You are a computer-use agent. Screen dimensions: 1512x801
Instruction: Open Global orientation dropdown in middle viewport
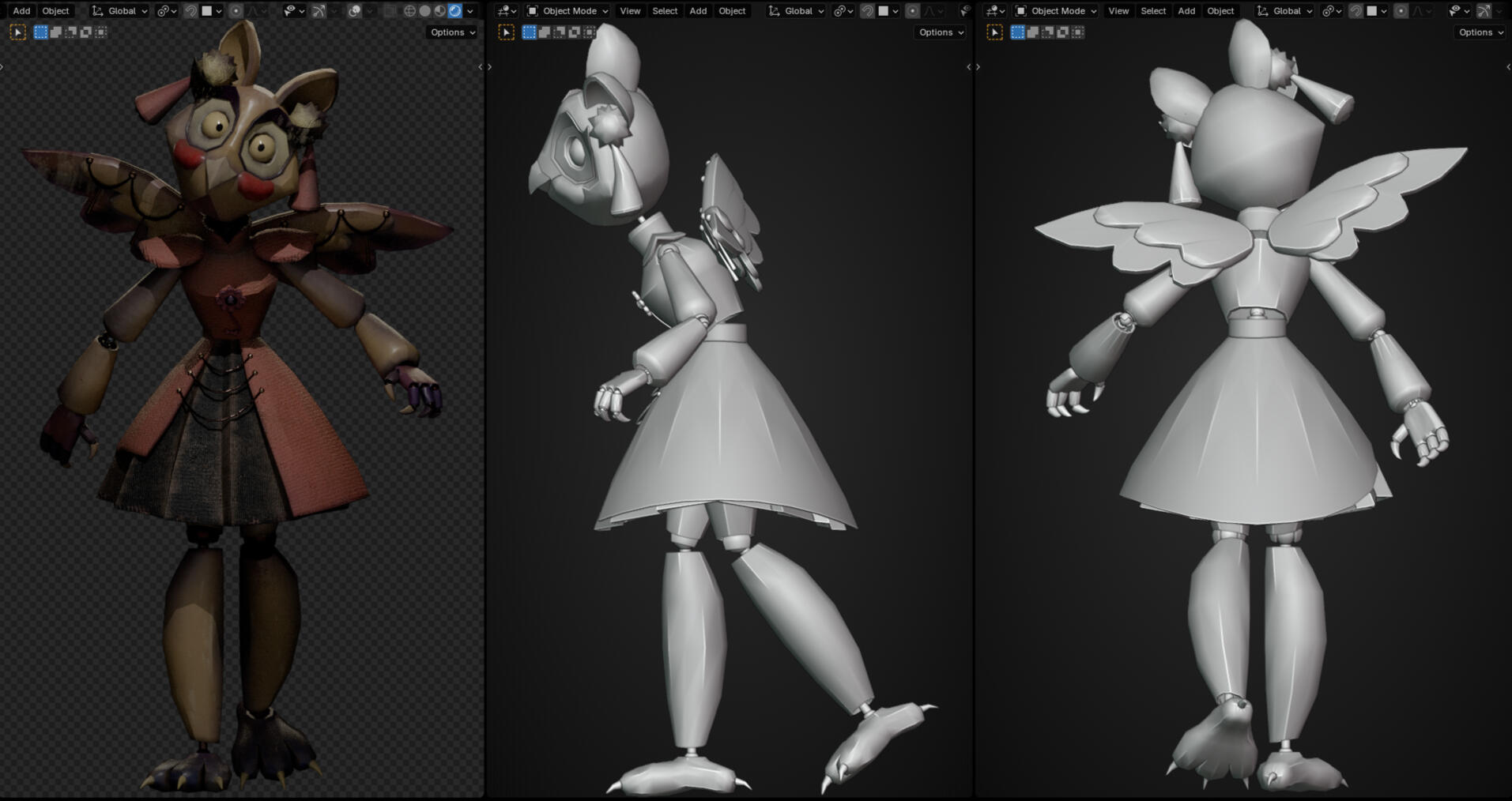click(x=796, y=11)
